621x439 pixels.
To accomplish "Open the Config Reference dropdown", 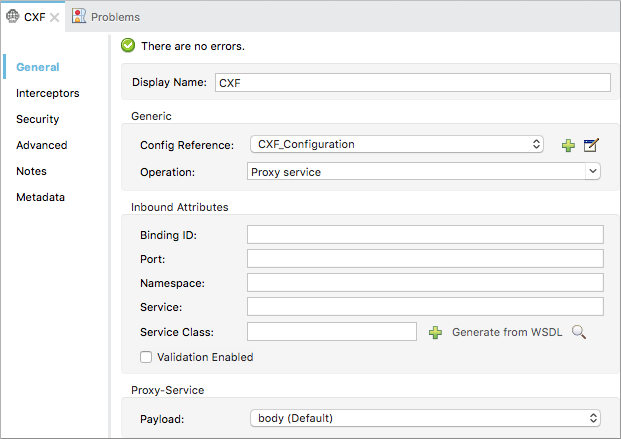I will [x=396, y=144].
